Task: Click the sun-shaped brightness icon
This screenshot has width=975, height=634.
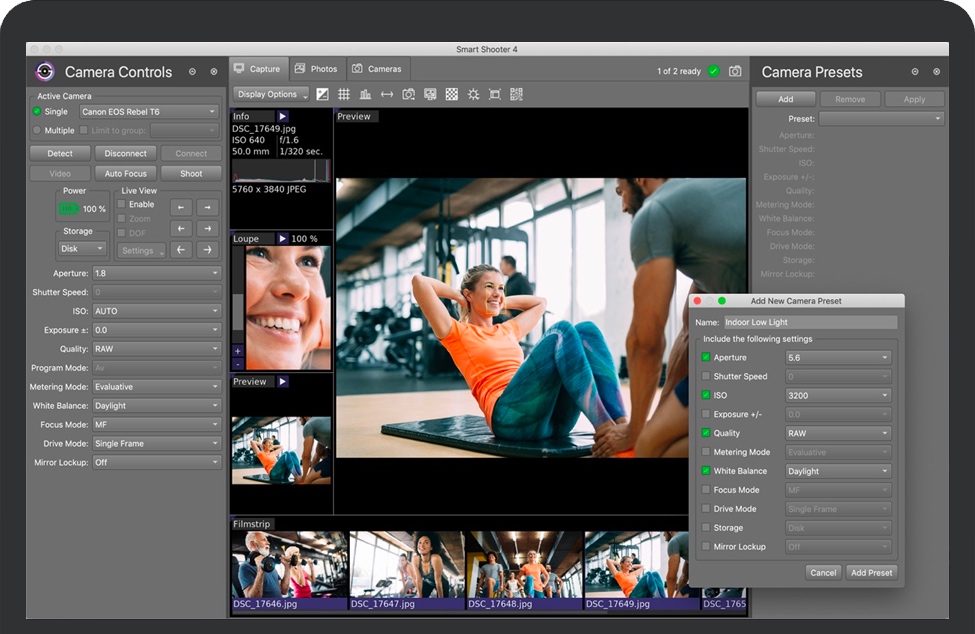Action: (473, 94)
